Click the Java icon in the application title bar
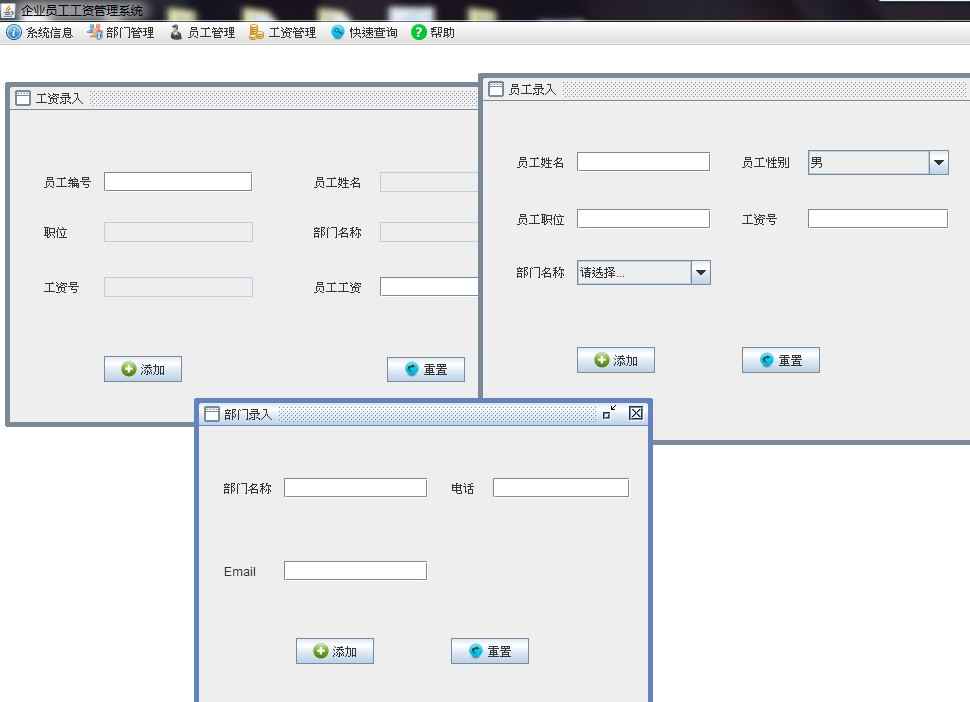 (7, 10)
